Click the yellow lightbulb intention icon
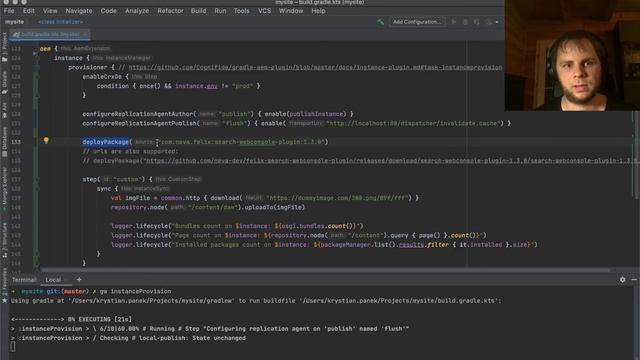Image resolution: width=640 pixels, height=360 pixels. 46,141
